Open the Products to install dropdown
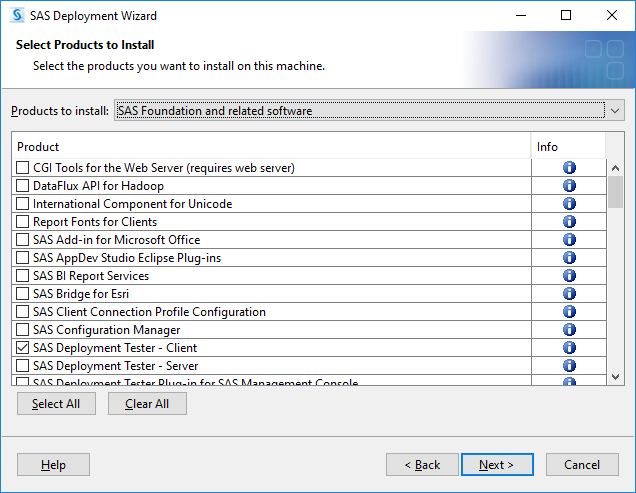Image resolution: width=636 pixels, height=493 pixels. 369,110
